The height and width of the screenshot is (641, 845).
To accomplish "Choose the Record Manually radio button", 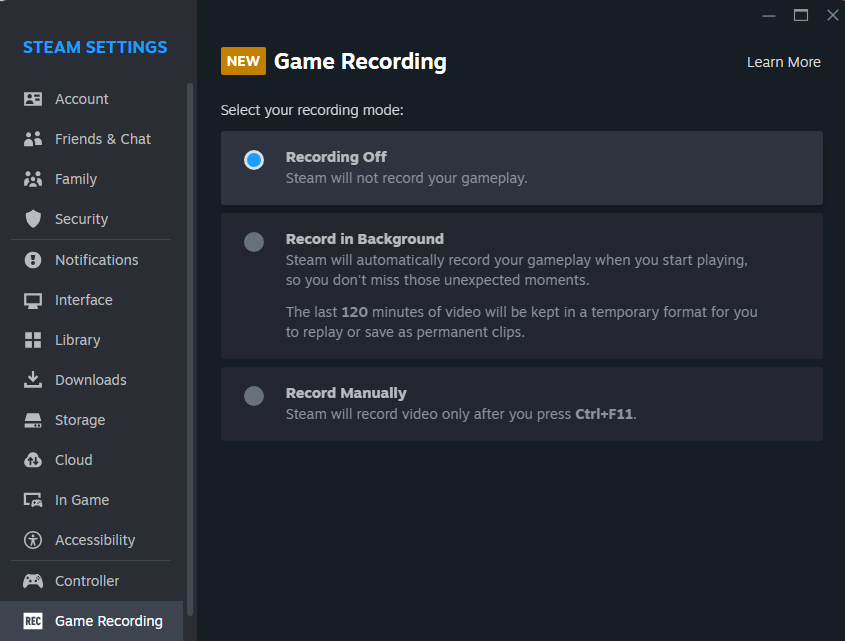I will (254, 396).
